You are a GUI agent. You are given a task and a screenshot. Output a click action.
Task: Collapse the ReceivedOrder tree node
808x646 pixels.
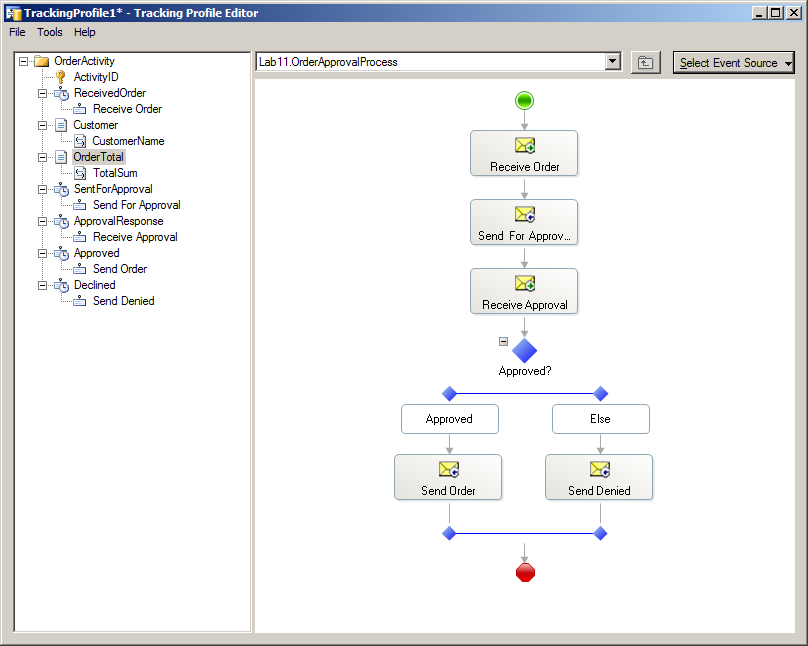[43, 93]
